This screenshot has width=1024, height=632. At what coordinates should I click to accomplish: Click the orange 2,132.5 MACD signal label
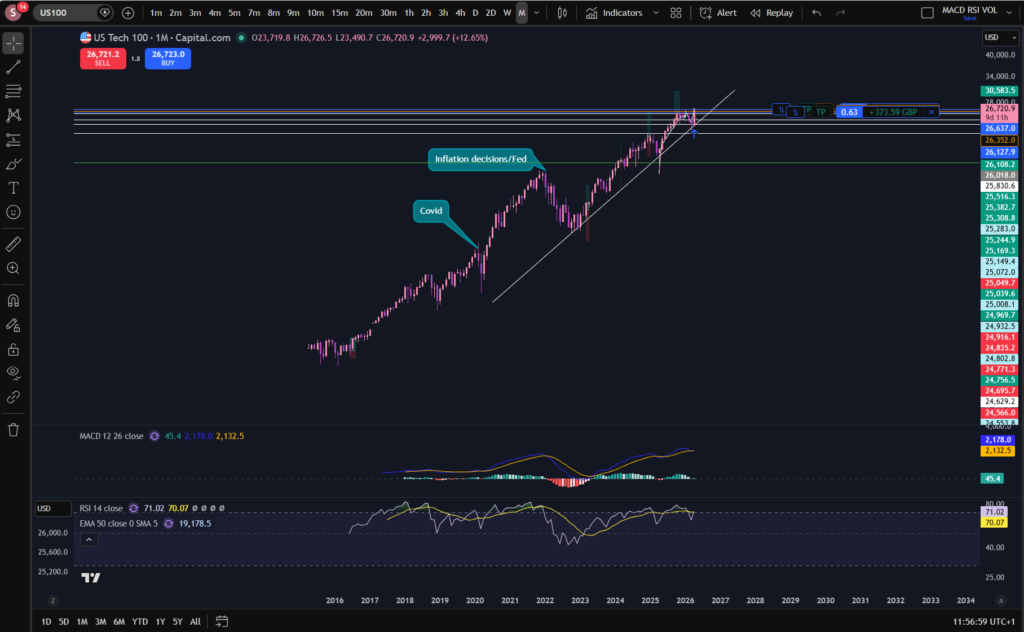997,450
